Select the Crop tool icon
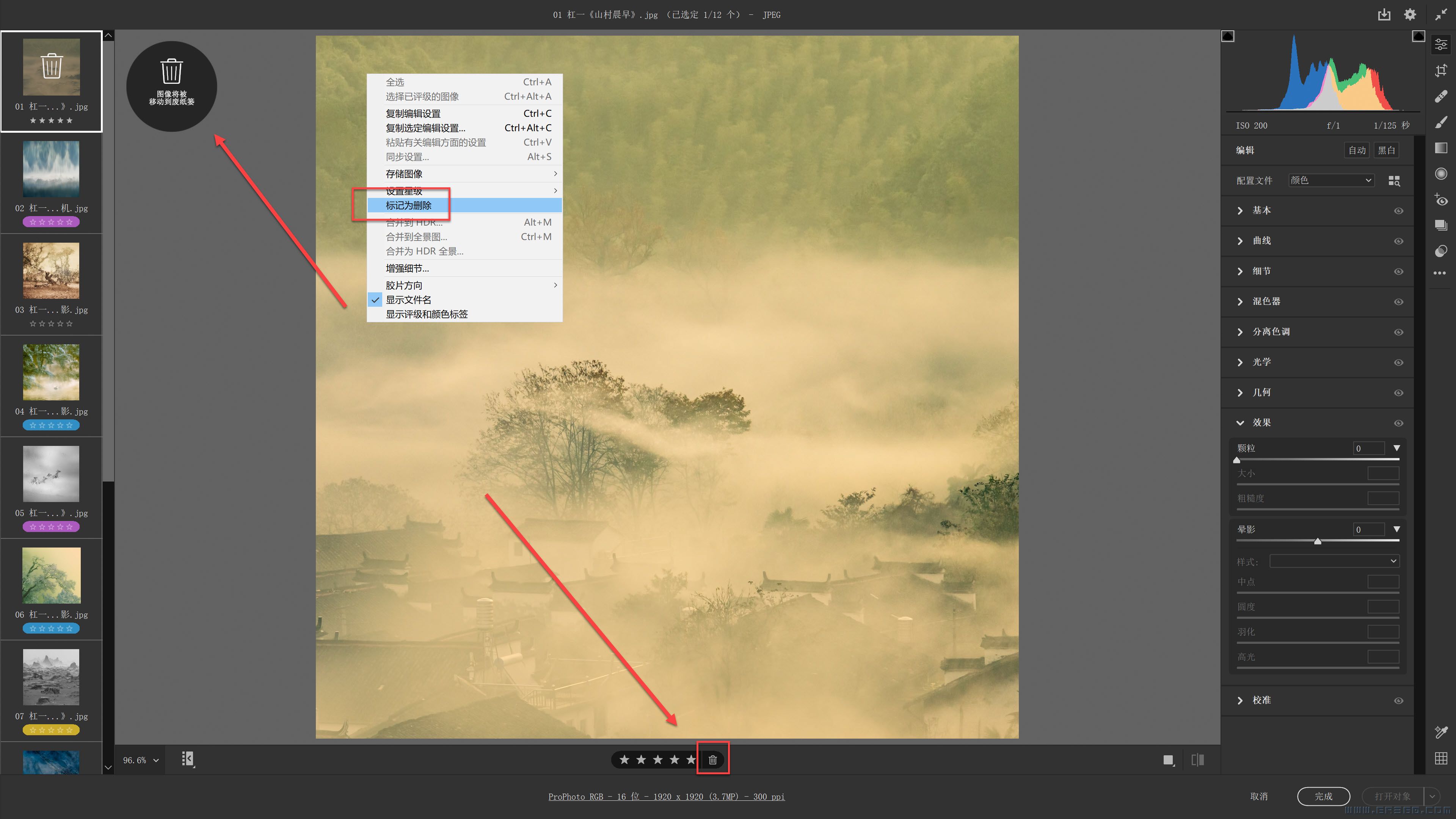Image resolution: width=1456 pixels, height=819 pixels. click(x=1441, y=71)
